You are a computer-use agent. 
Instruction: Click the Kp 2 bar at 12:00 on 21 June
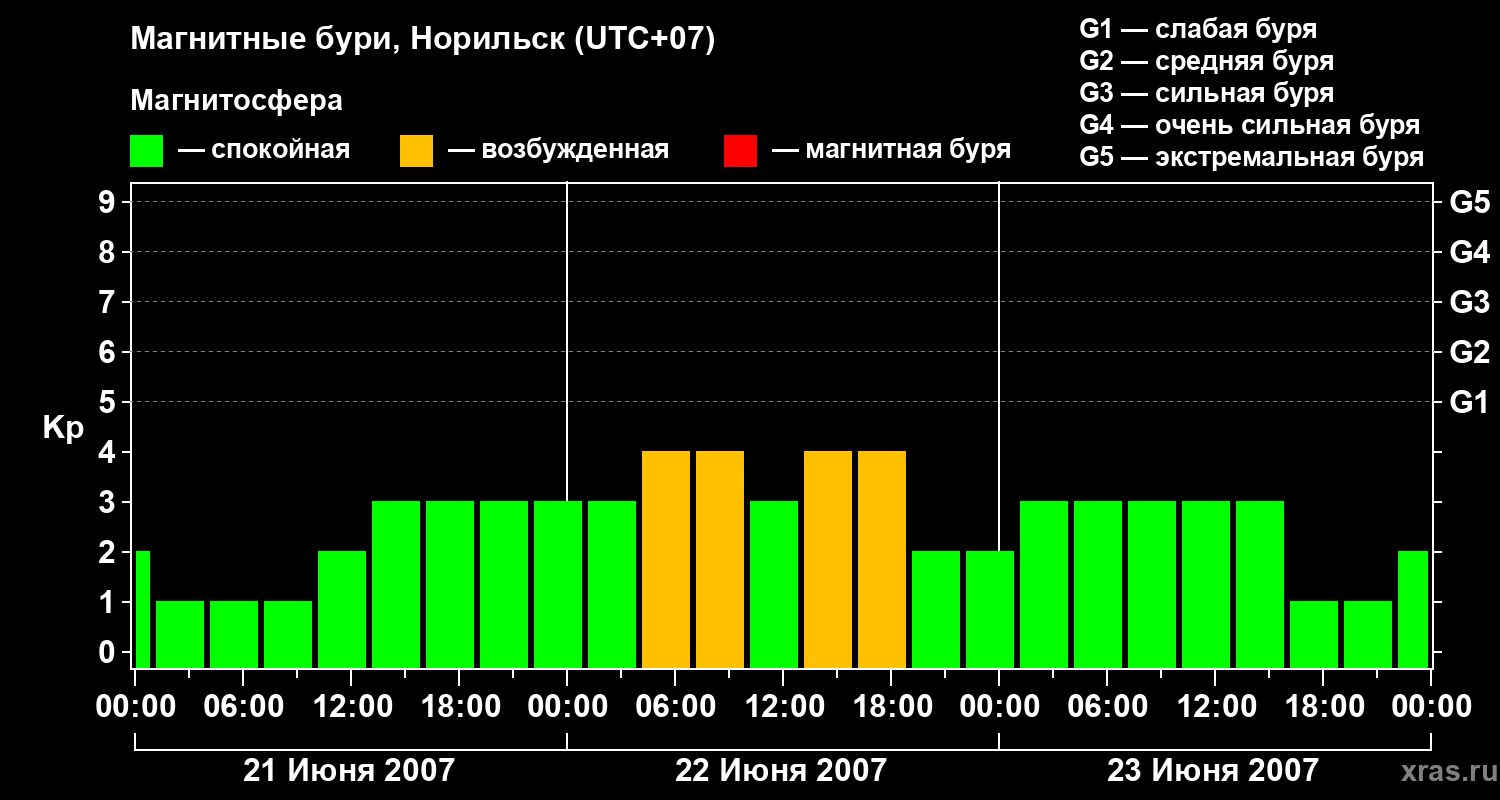point(342,610)
